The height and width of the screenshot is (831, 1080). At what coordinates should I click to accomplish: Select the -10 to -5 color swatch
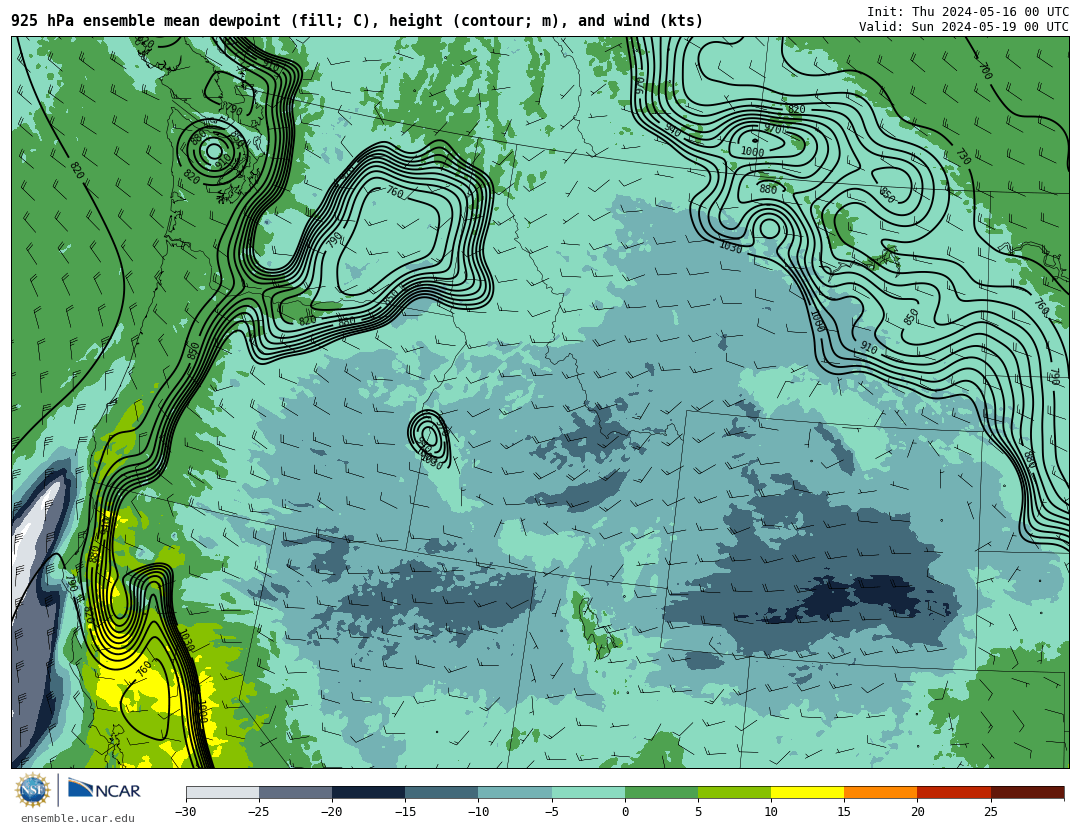pos(515,792)
